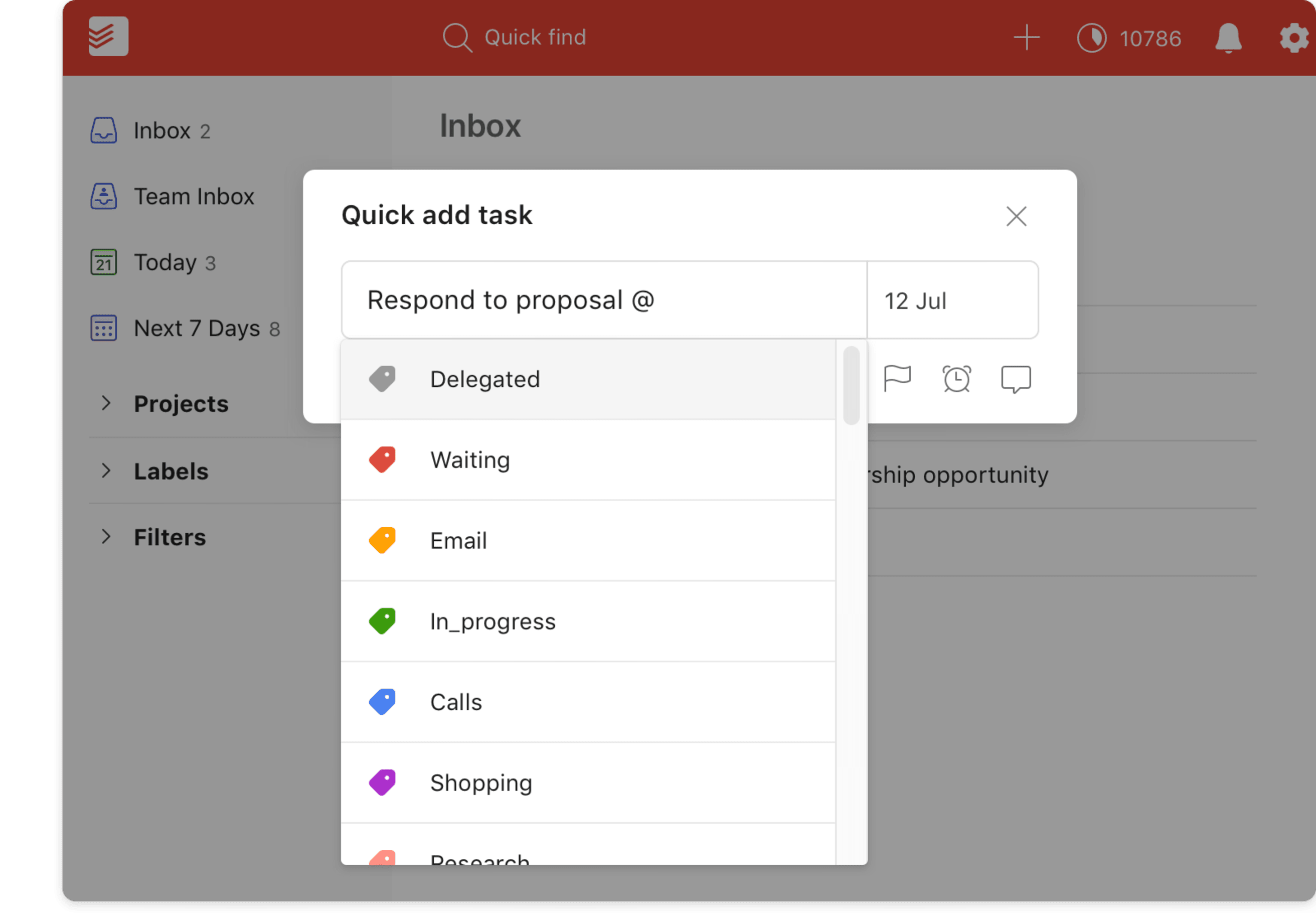
Task: Click the Quick add task title
Action: 437,215
